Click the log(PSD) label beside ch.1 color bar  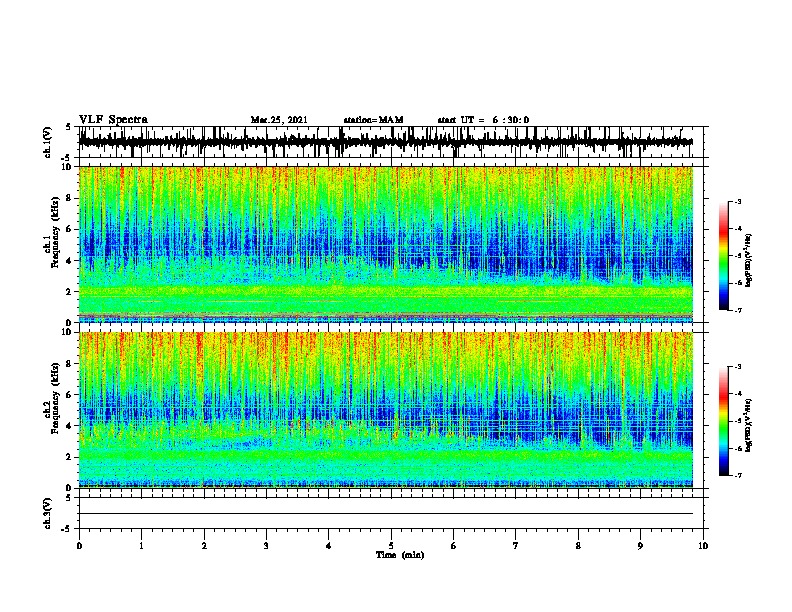click(x=749, y=260)
